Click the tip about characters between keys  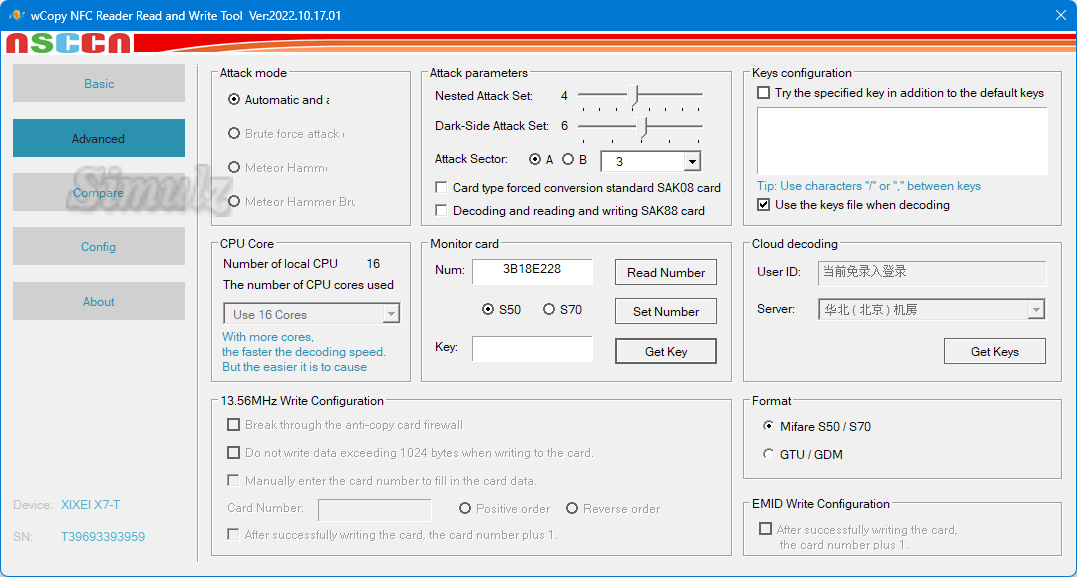[x=869, y=185]
